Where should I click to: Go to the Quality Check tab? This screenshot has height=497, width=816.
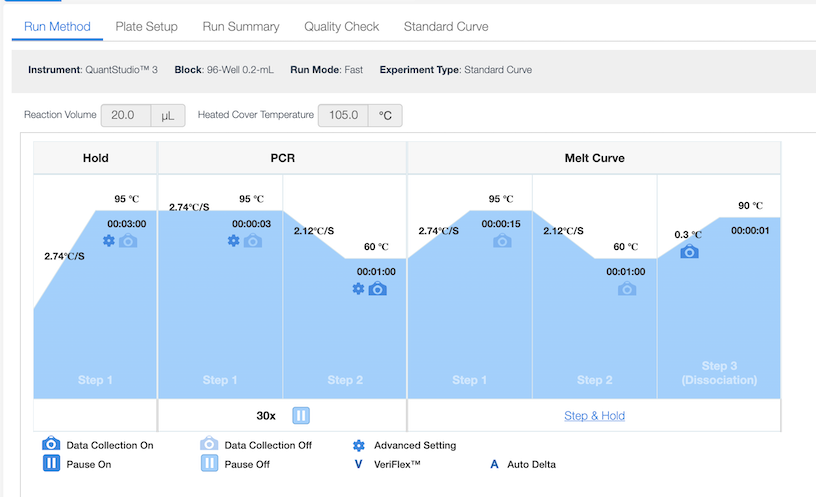(x=341, y=27)
